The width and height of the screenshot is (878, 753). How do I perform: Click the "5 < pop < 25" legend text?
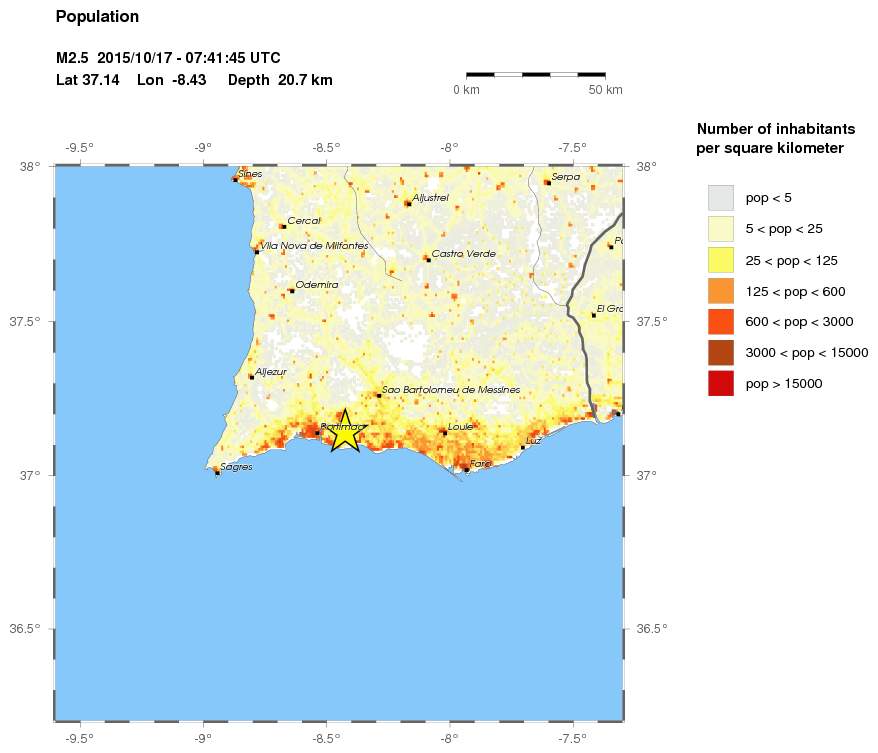coord(784,228)
